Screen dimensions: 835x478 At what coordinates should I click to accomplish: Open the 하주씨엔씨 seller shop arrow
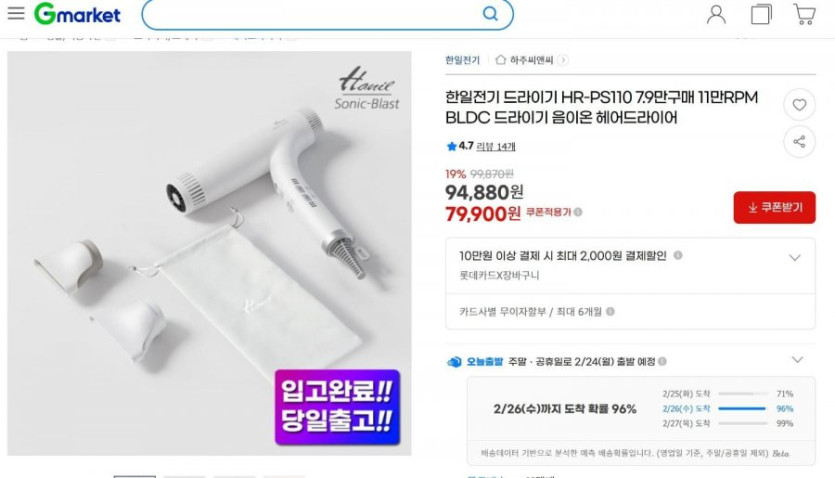(x=563, y=60)
